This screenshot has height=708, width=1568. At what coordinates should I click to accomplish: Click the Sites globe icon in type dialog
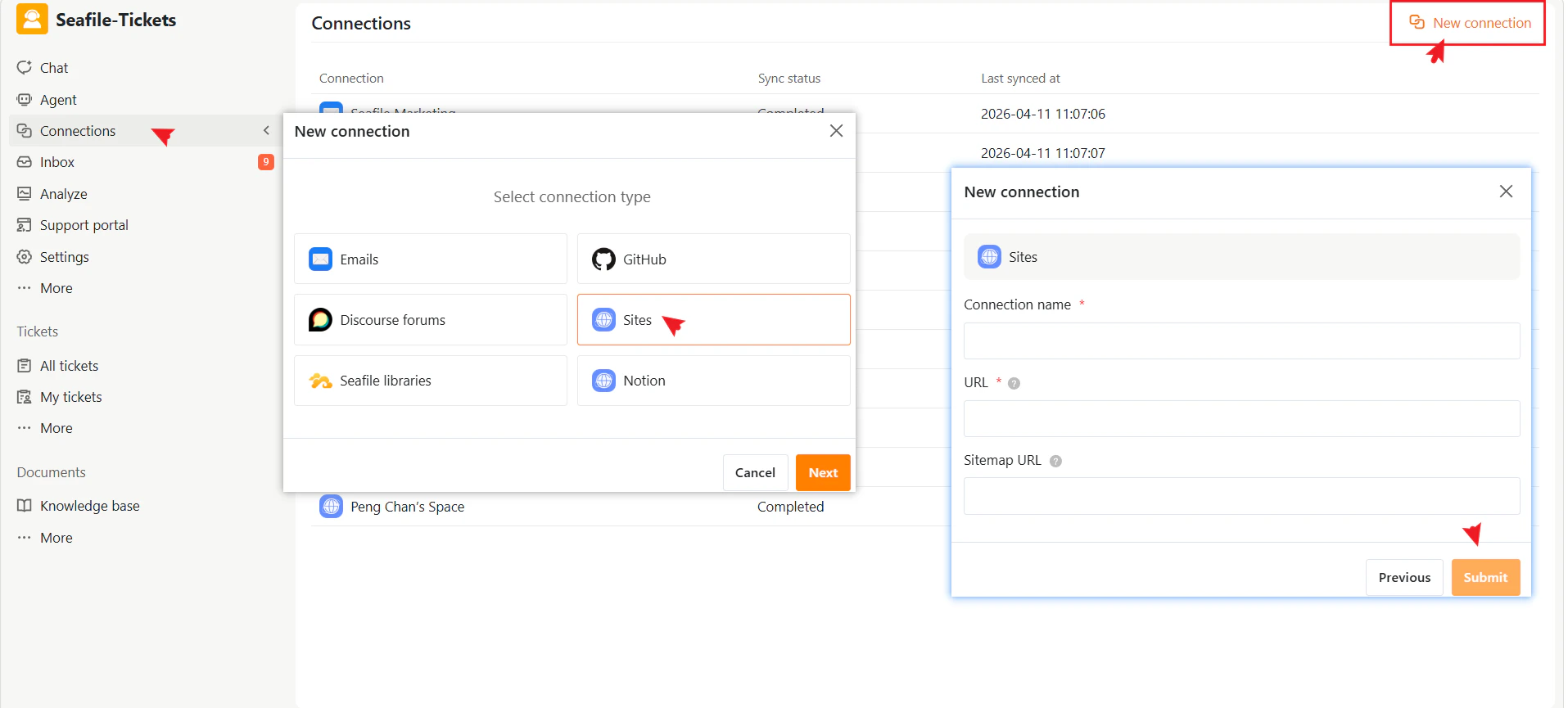point(604,320)
